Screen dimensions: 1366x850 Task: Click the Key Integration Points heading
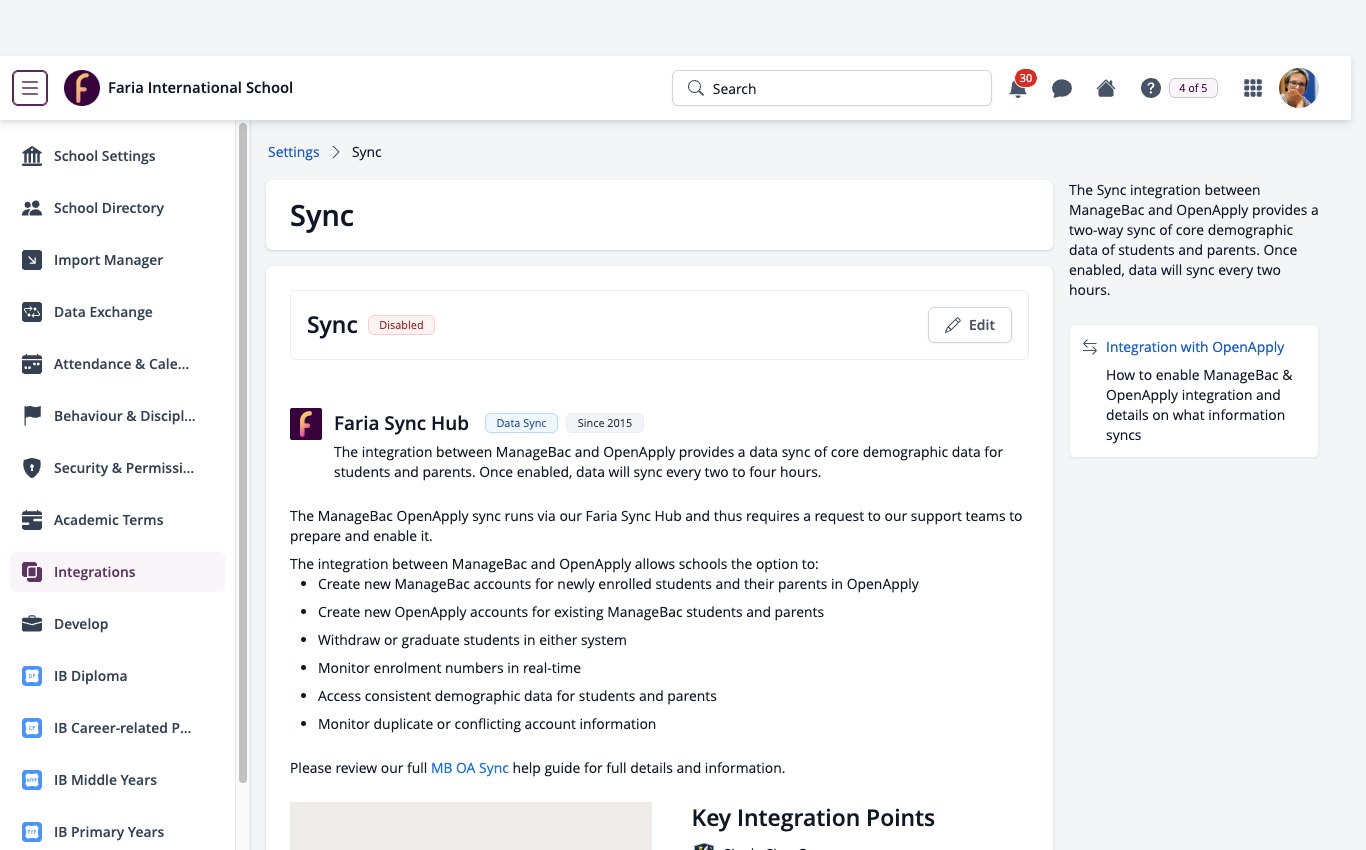point(813,818)
